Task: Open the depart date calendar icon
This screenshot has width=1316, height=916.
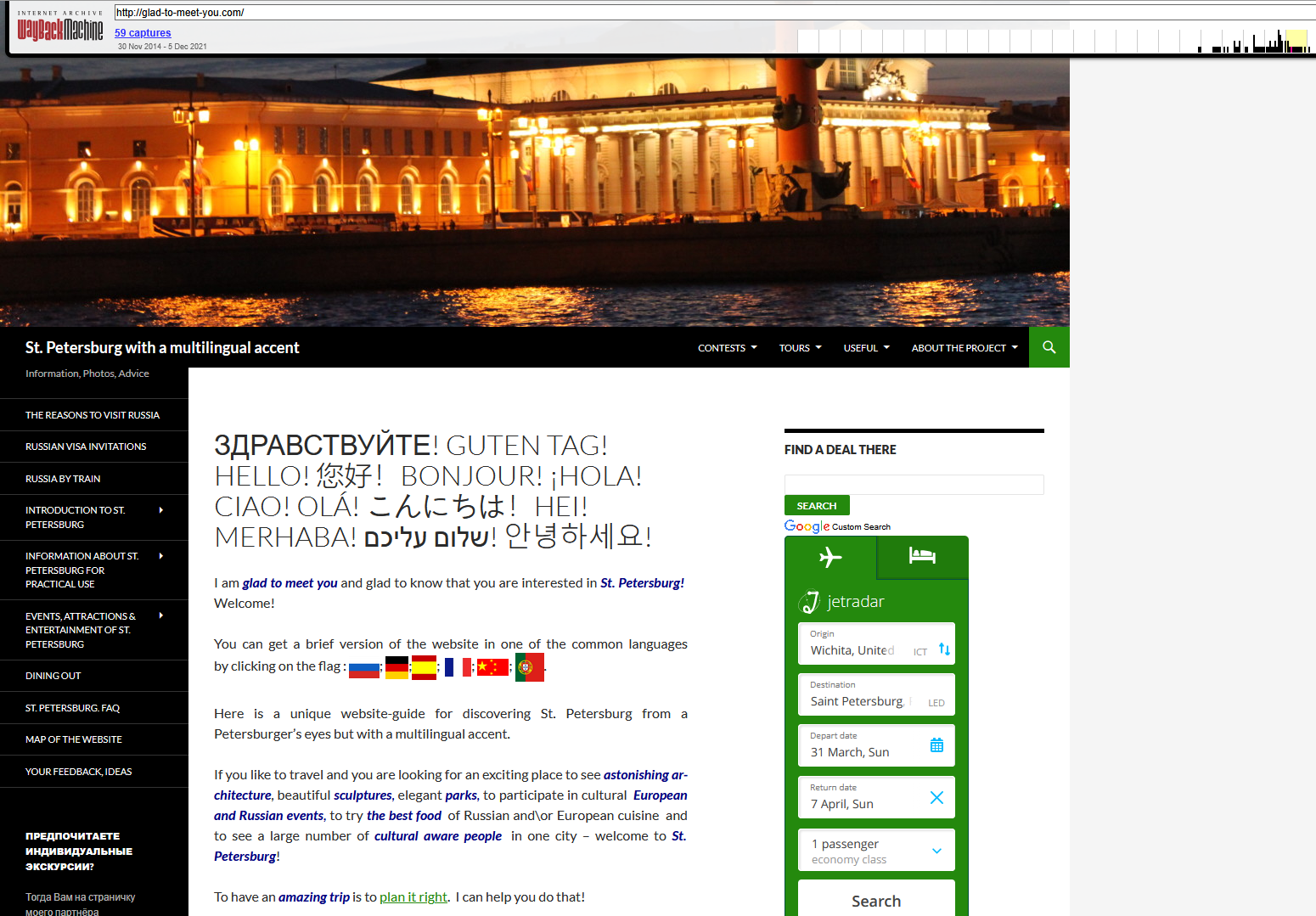Action: [x=936, y=745]
